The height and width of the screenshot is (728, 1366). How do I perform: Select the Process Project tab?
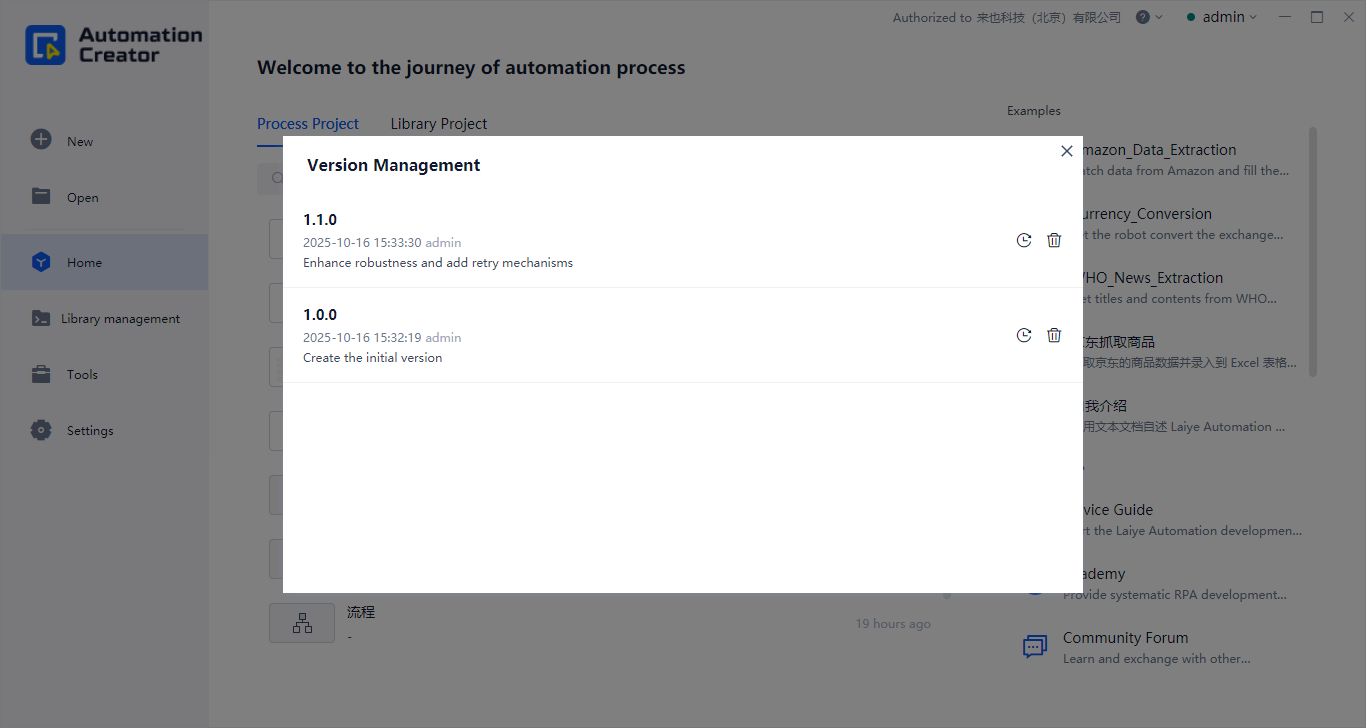(x=307, y=124)
